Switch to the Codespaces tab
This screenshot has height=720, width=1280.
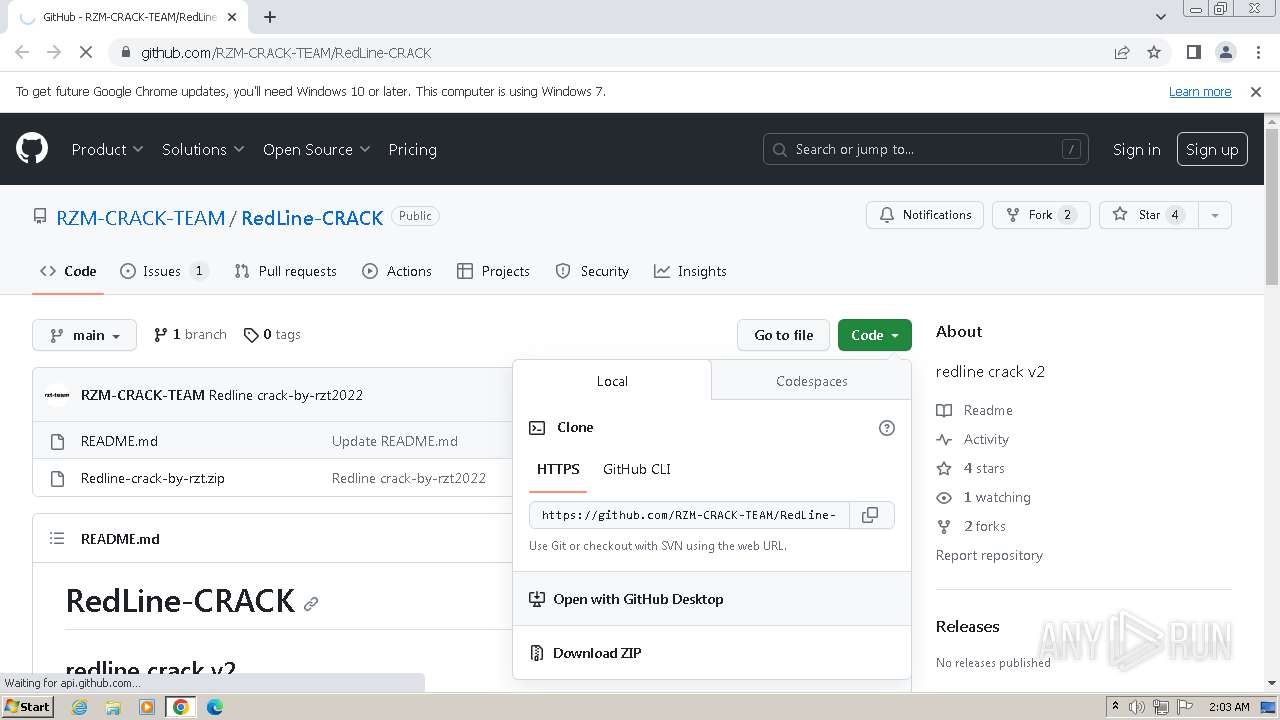pos(811,381)
